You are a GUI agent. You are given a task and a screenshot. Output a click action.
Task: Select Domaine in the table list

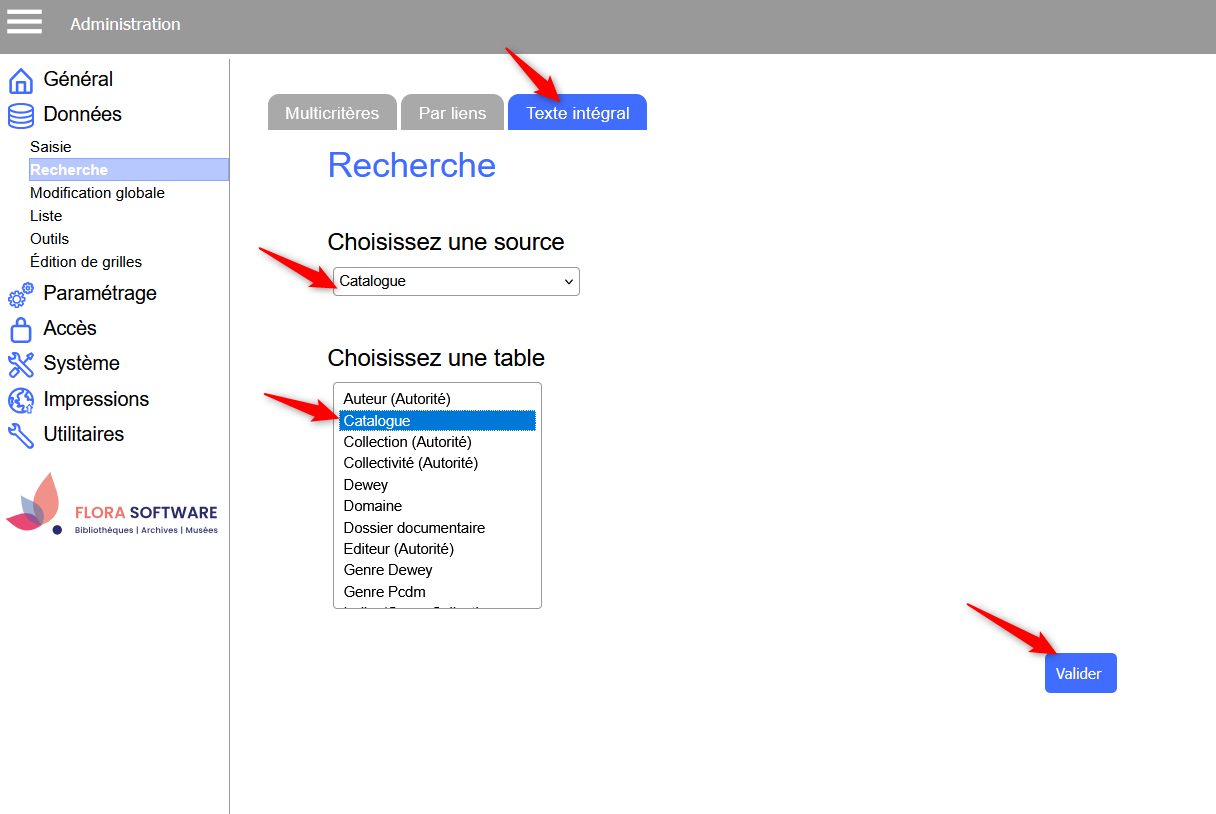point(437,506)
